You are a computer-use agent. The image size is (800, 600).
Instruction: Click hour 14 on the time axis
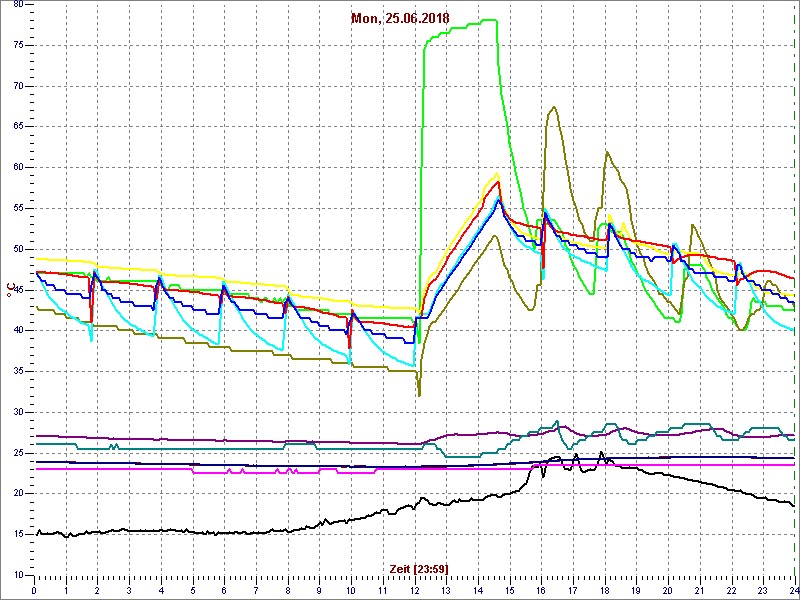click(x=478, y=590)
